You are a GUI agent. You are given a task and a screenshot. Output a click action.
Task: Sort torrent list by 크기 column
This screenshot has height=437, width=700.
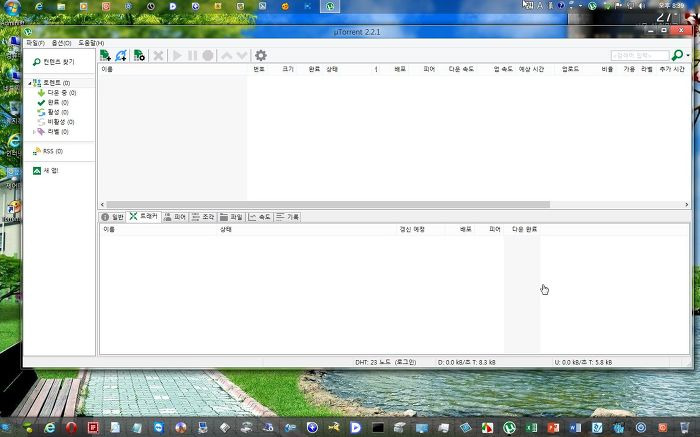click(x=288, y=69)
